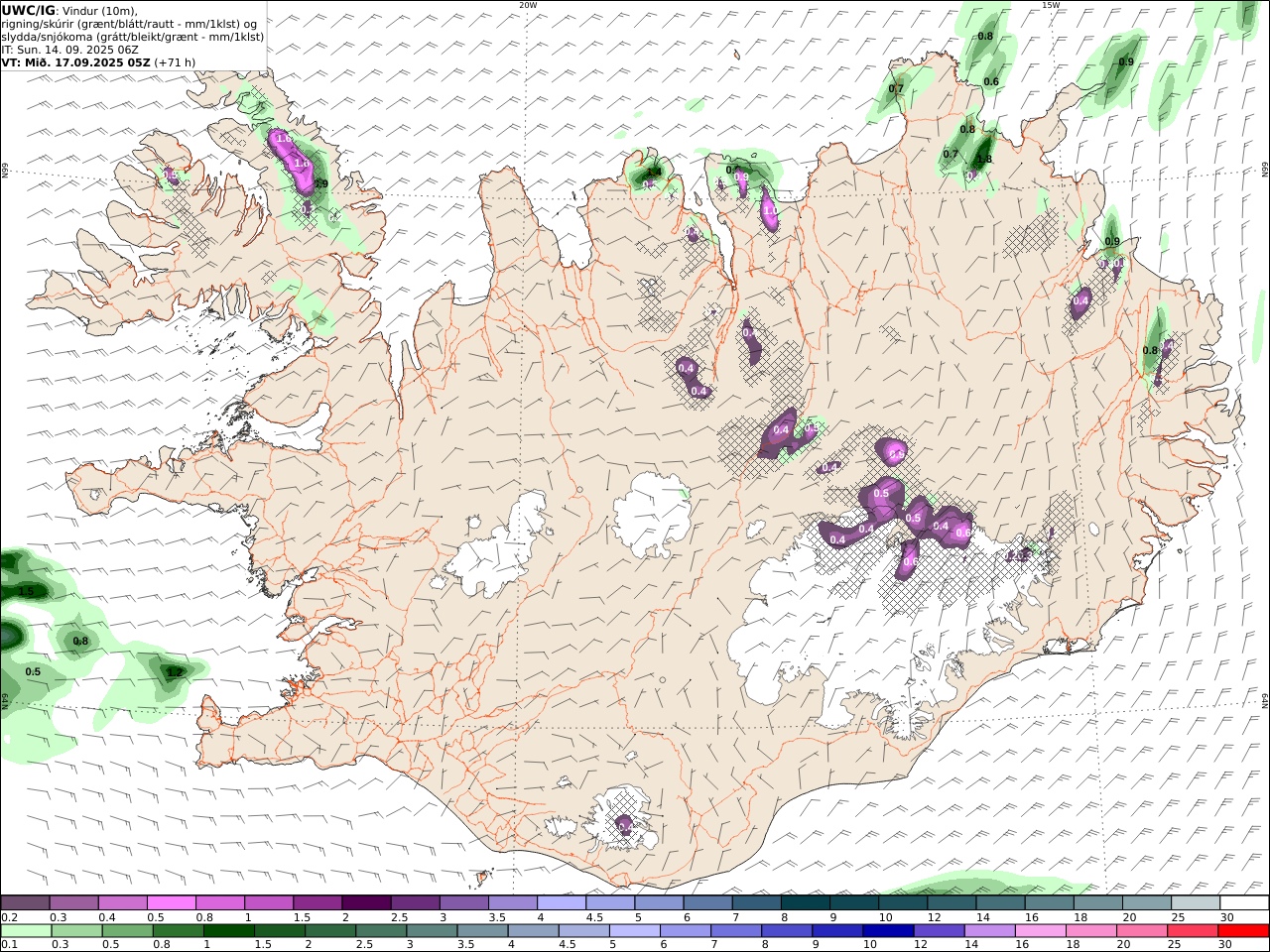Image resolution: width=1270 pixels, height=952 pixels.
Task: Pick the darkest green 1–1.5 rain scale swatch
Action: (229, 930)
